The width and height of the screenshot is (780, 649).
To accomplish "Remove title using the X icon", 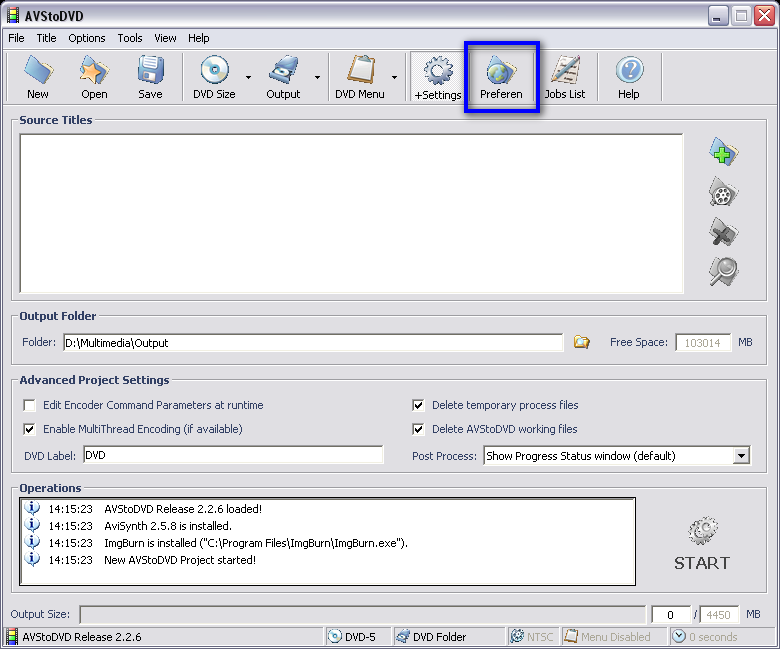I will [x=723, y=232].
